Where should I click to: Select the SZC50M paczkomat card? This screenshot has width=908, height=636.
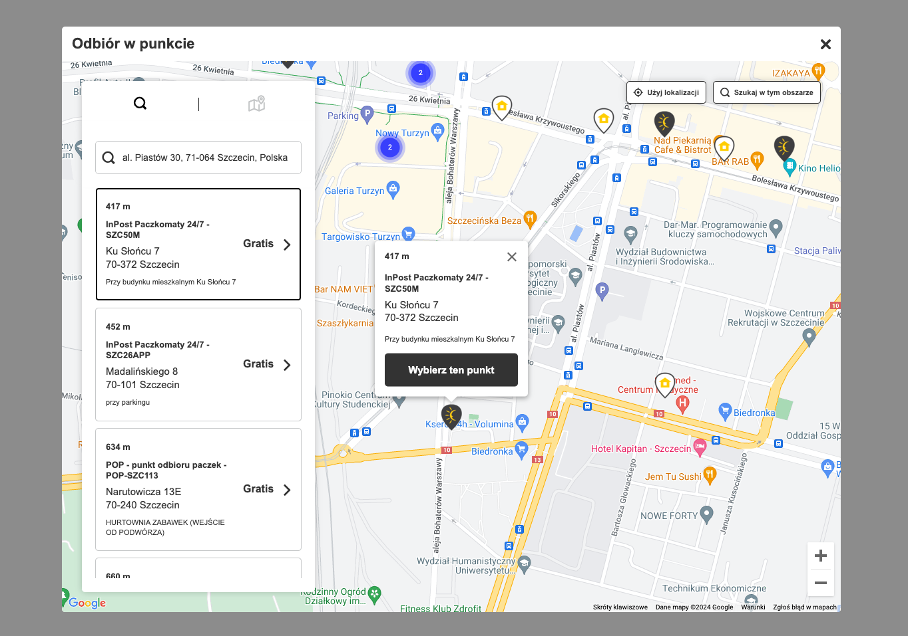(199, 244)
